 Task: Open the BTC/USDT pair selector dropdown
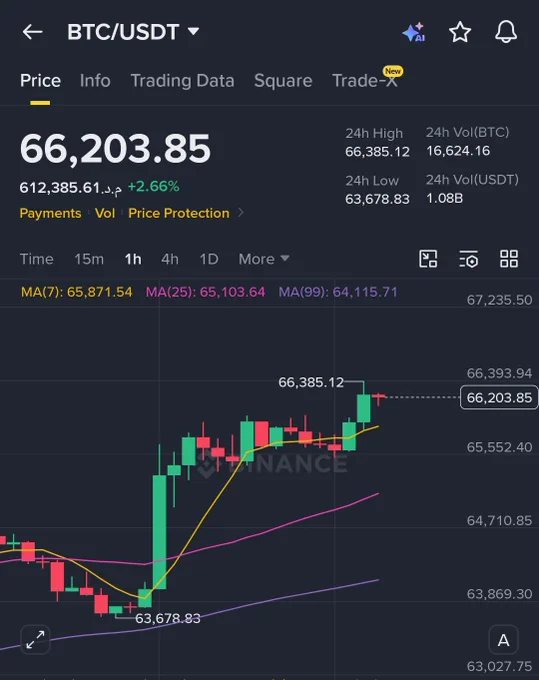tap(133, 32)
